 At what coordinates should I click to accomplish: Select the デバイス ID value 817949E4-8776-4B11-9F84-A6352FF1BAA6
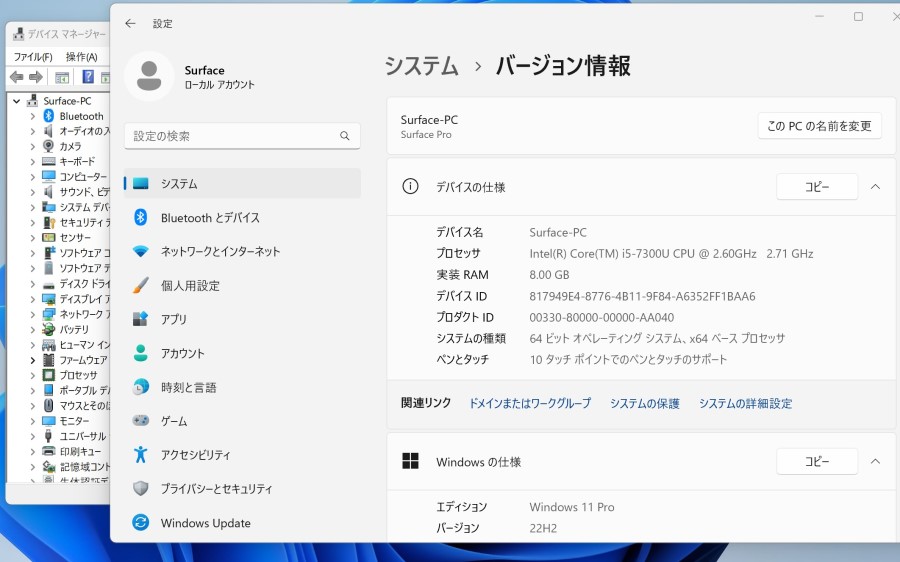tap(642, 296)
